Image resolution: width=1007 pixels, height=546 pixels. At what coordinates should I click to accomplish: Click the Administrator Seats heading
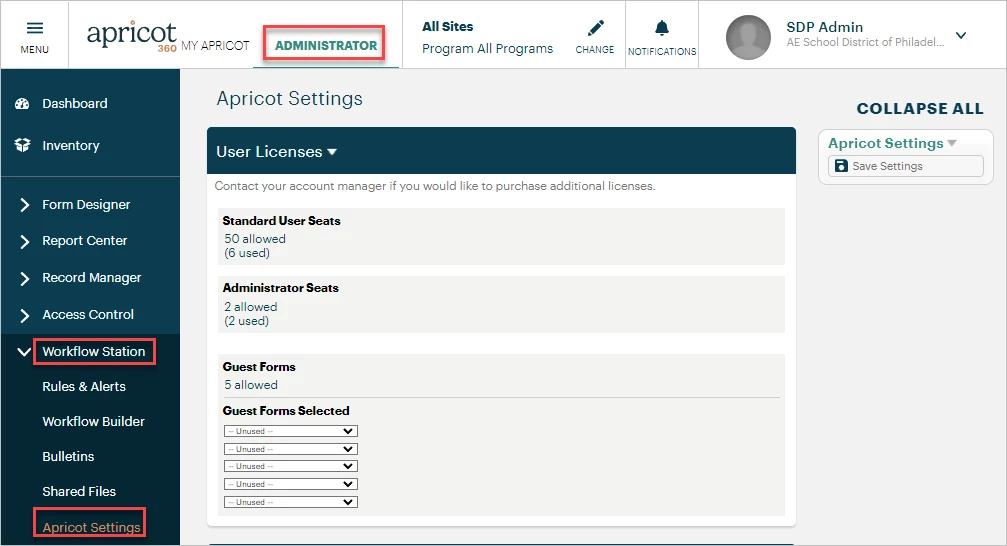tap(281, 288)
